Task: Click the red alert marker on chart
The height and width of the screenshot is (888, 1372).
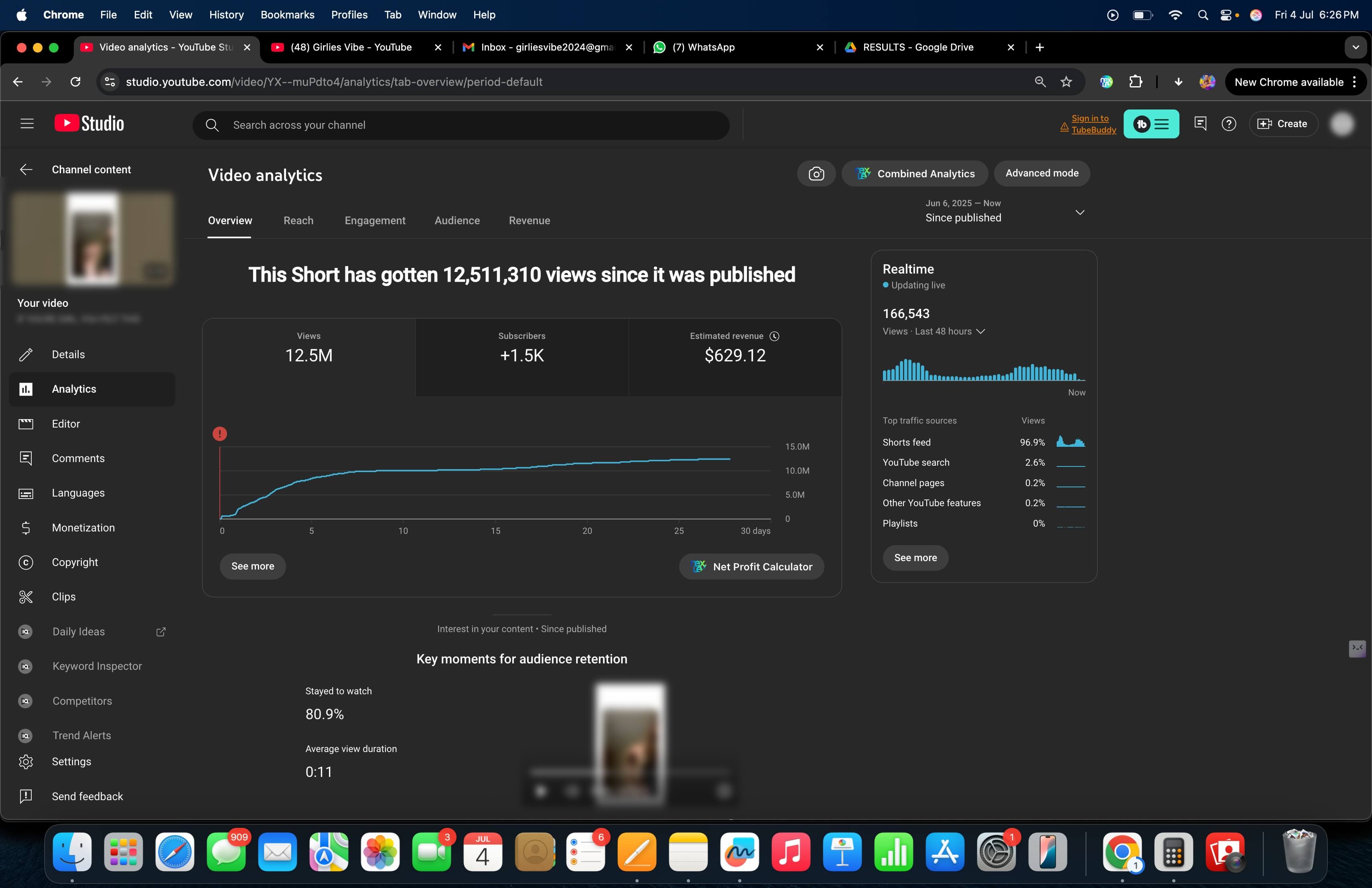Action: [219, 433]
